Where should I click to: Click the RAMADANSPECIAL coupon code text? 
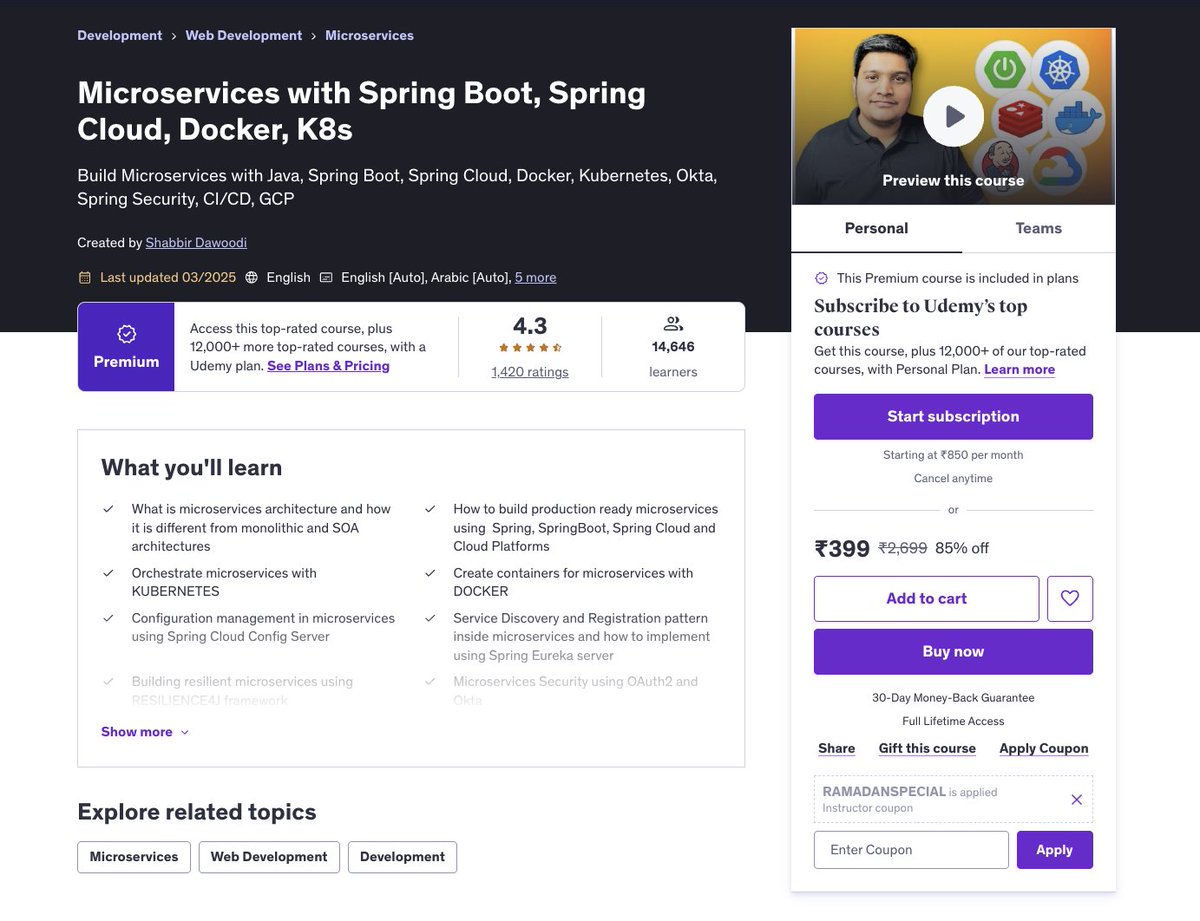click(x=884, y=791)
